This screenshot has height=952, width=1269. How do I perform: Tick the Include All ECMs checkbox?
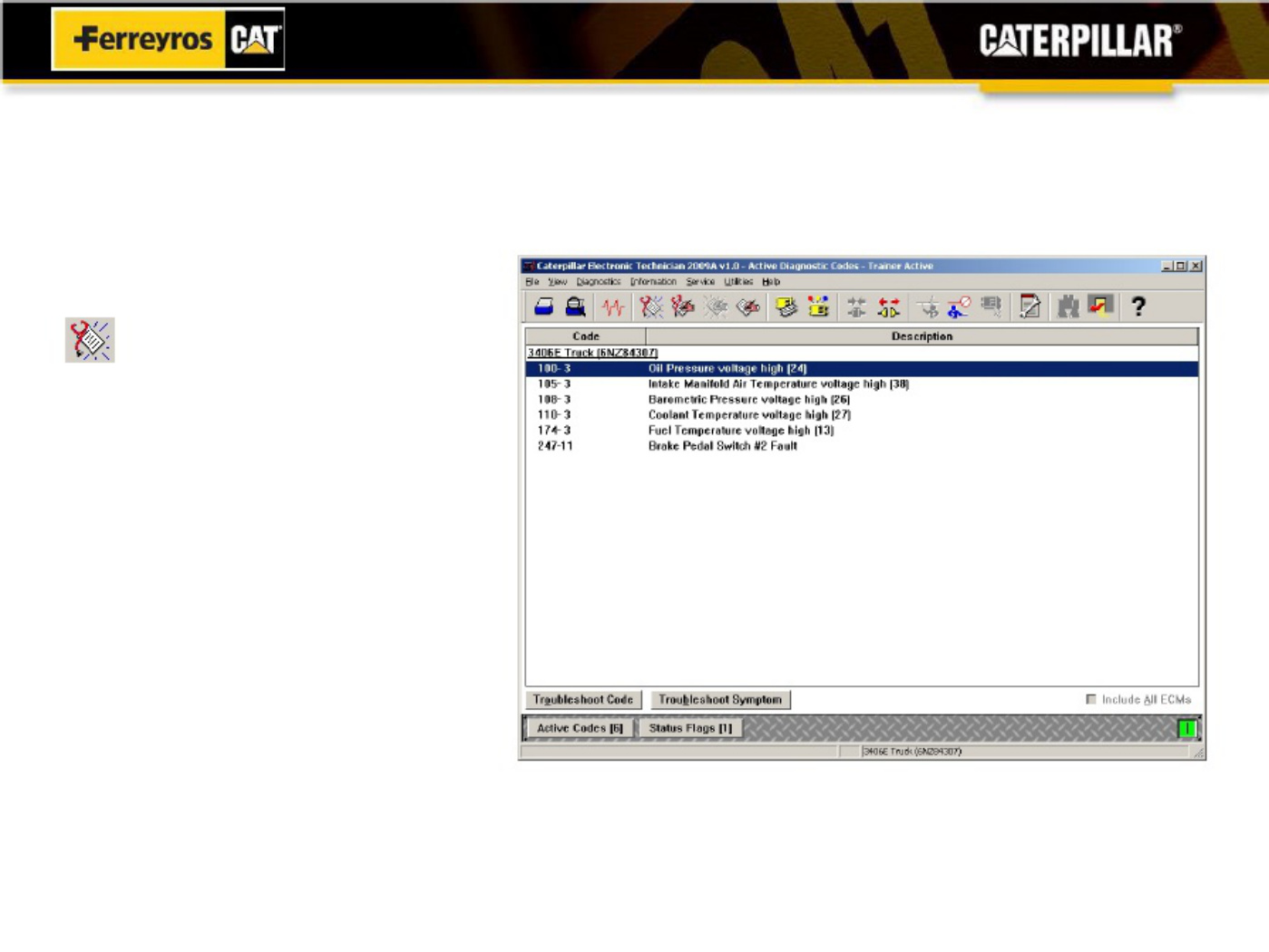point(1091,699)
